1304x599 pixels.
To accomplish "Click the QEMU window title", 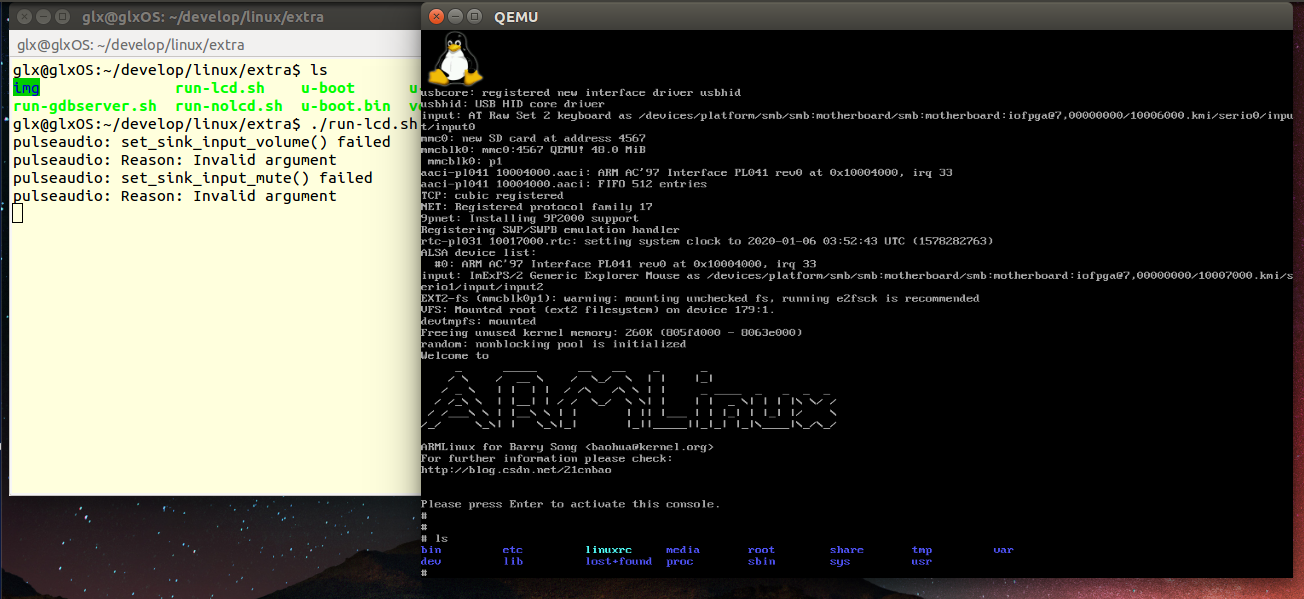I will coord(516,16).
